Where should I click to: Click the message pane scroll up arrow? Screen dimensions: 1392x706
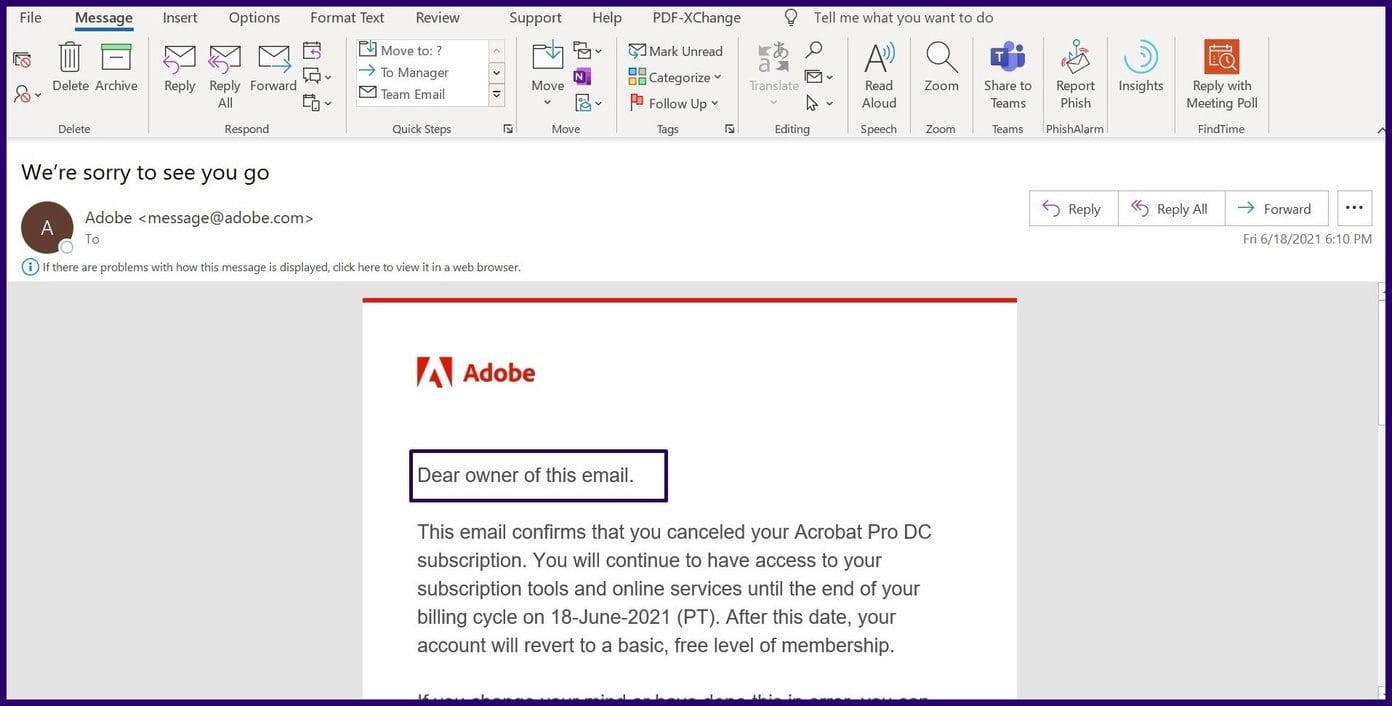pyautogui.click(x=1383, y=291)
